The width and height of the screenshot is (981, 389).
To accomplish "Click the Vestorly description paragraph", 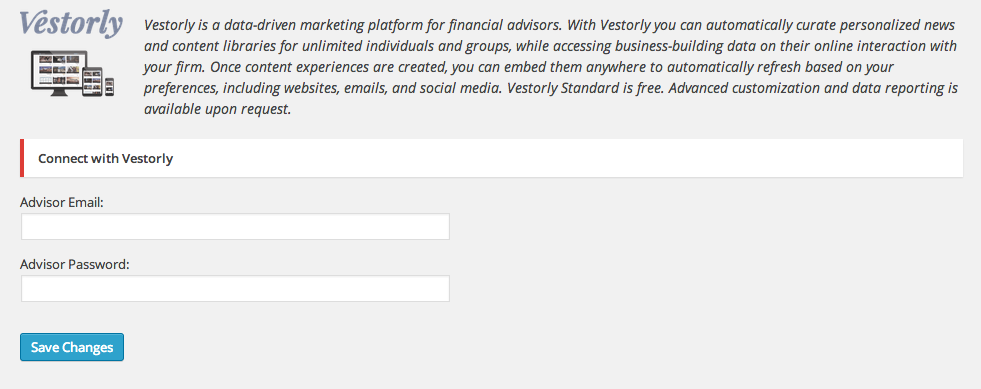I will (551, 68).
